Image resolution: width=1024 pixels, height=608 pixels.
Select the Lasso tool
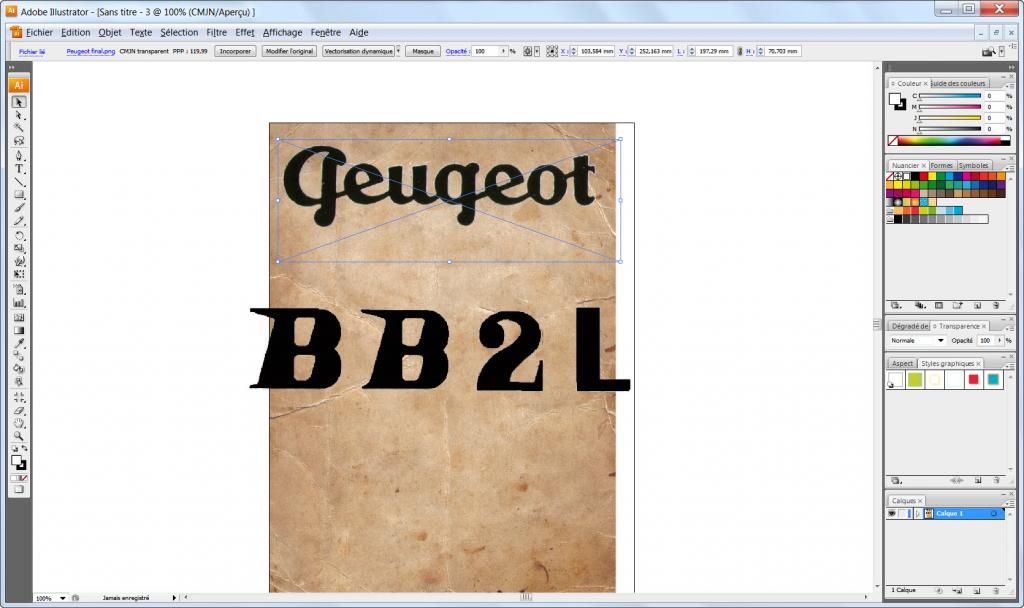coord(19,141)
